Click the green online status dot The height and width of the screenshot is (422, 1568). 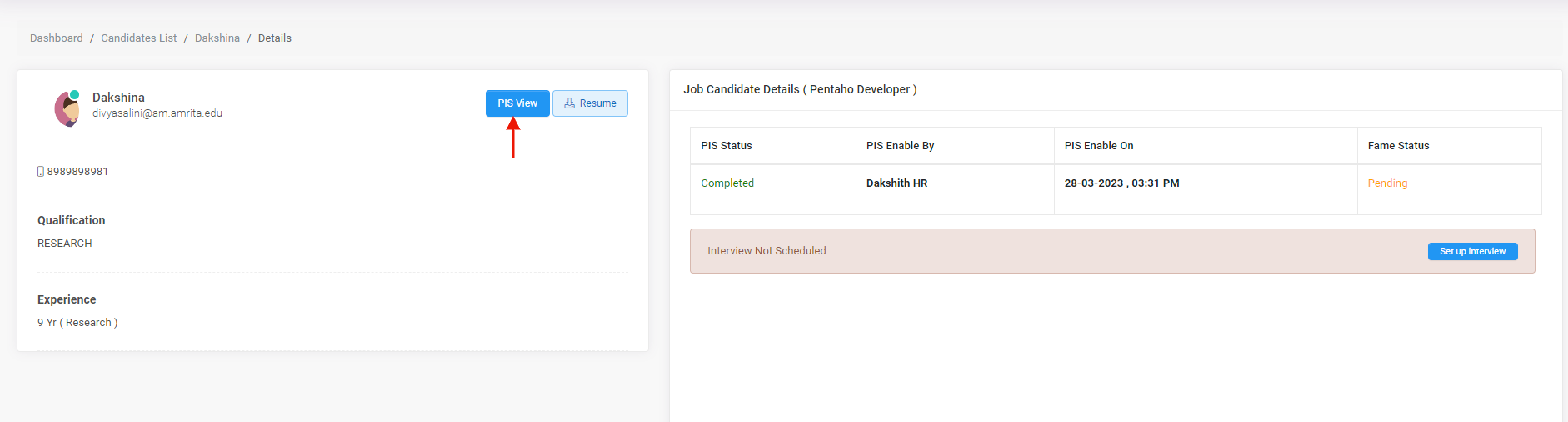74,95
